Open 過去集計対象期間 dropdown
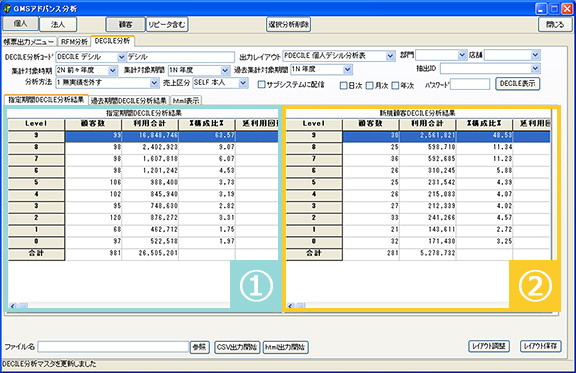 (348, 69)
